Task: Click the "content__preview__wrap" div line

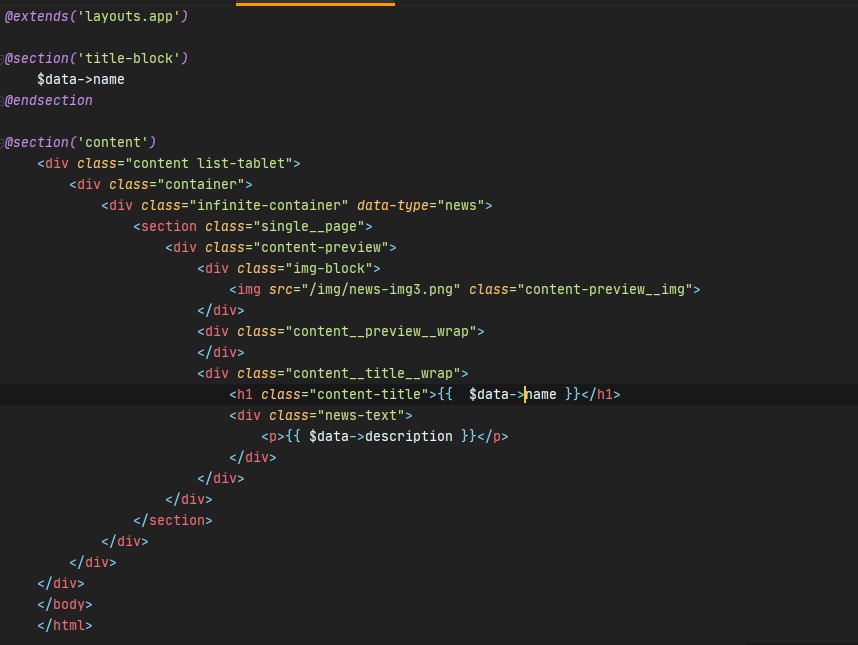Action: pos(341,332)
